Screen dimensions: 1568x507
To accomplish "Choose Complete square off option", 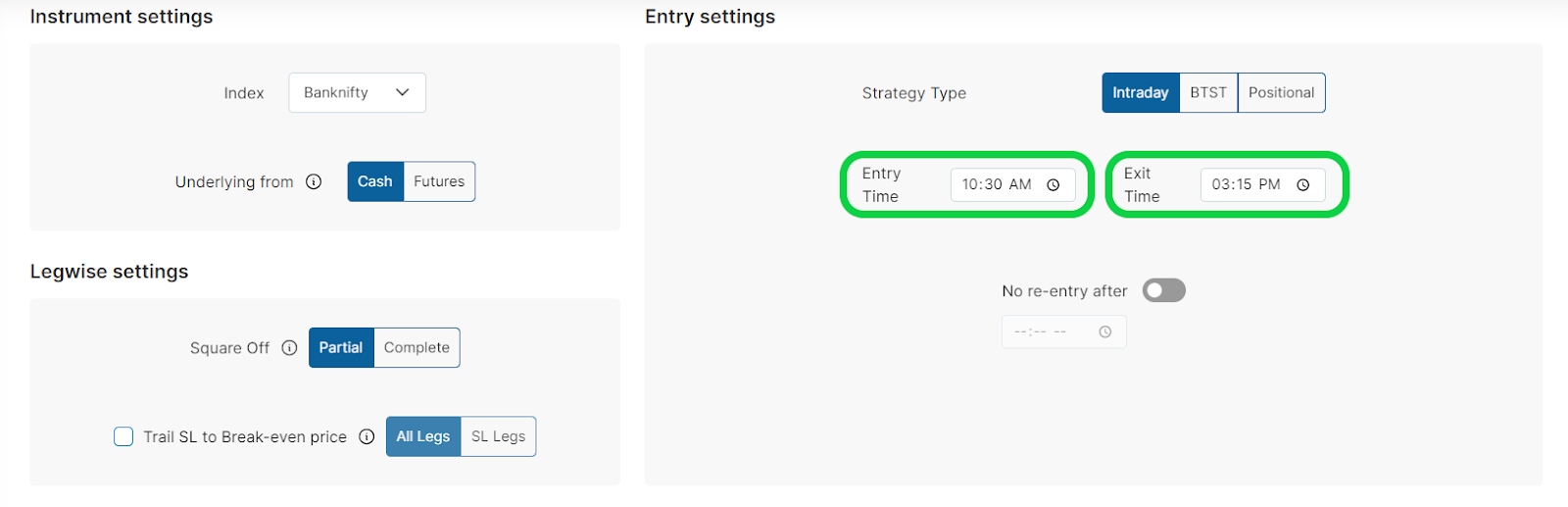I will (x=416, y=347).
